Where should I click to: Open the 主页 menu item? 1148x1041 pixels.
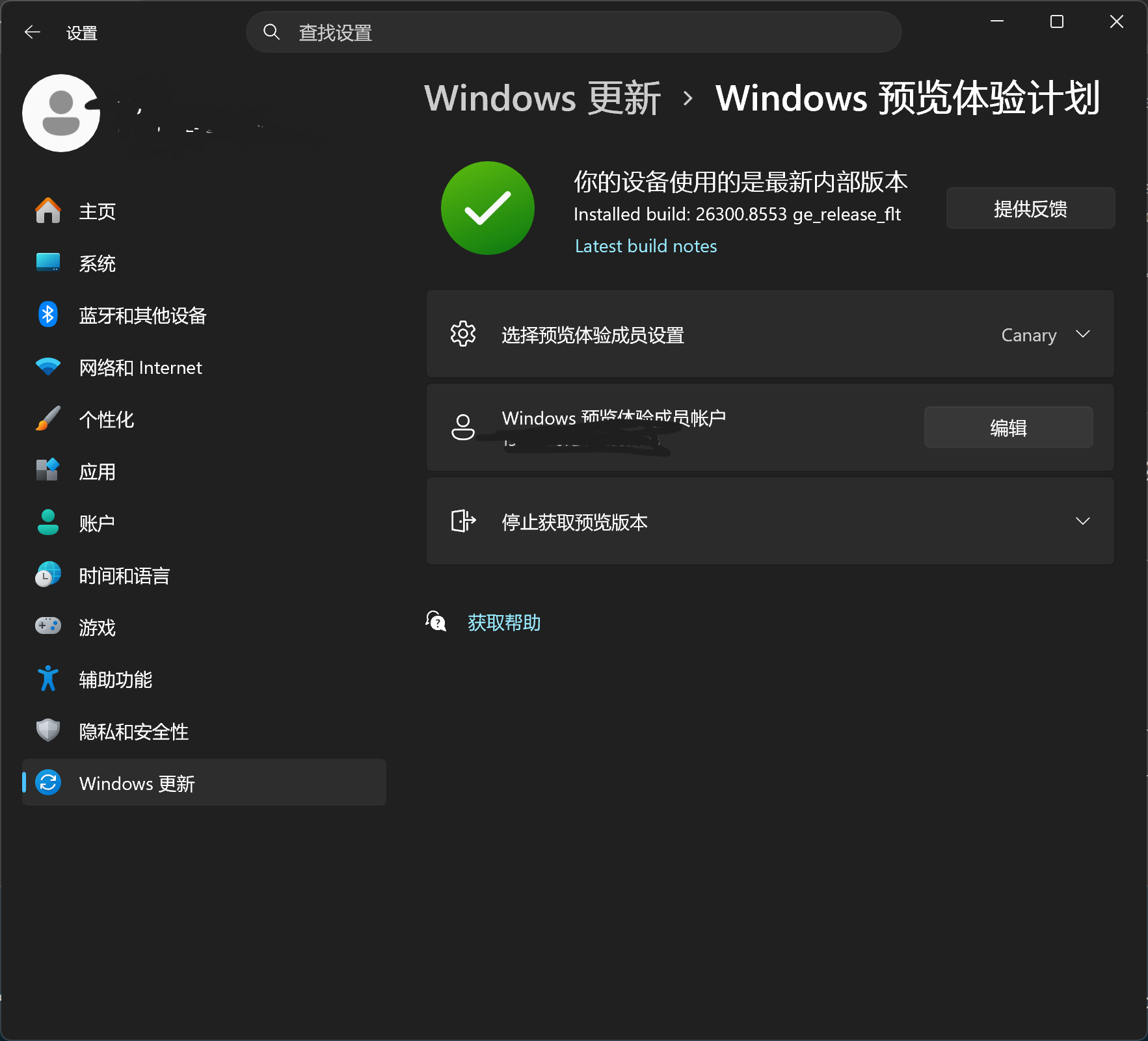coord(204,211)
